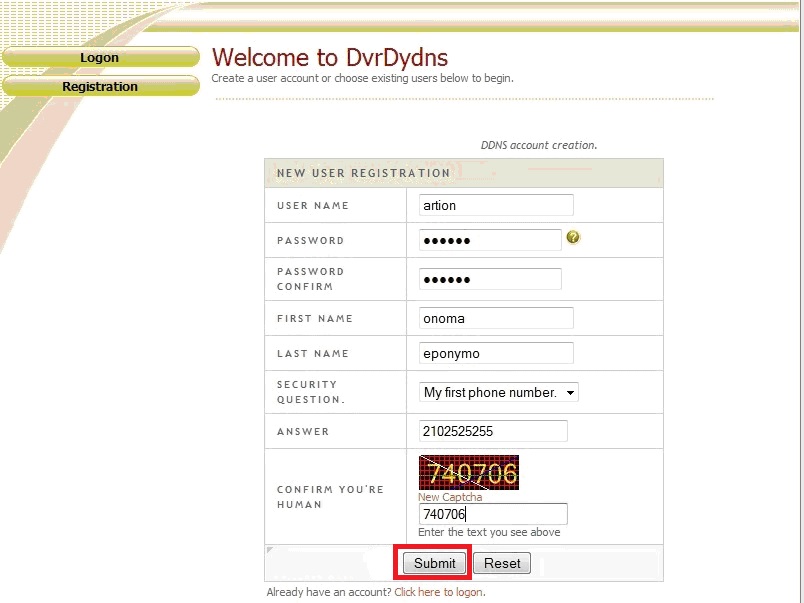804x603 pixels.
Task: Open the Registration page from sidebar
Action: point(100,86)
